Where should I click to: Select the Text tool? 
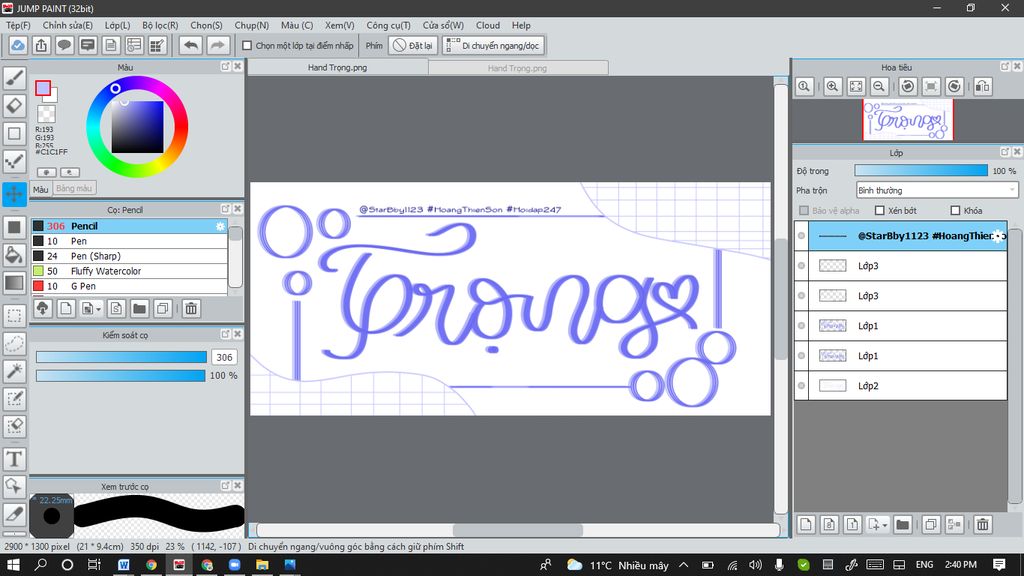(14, 458)
